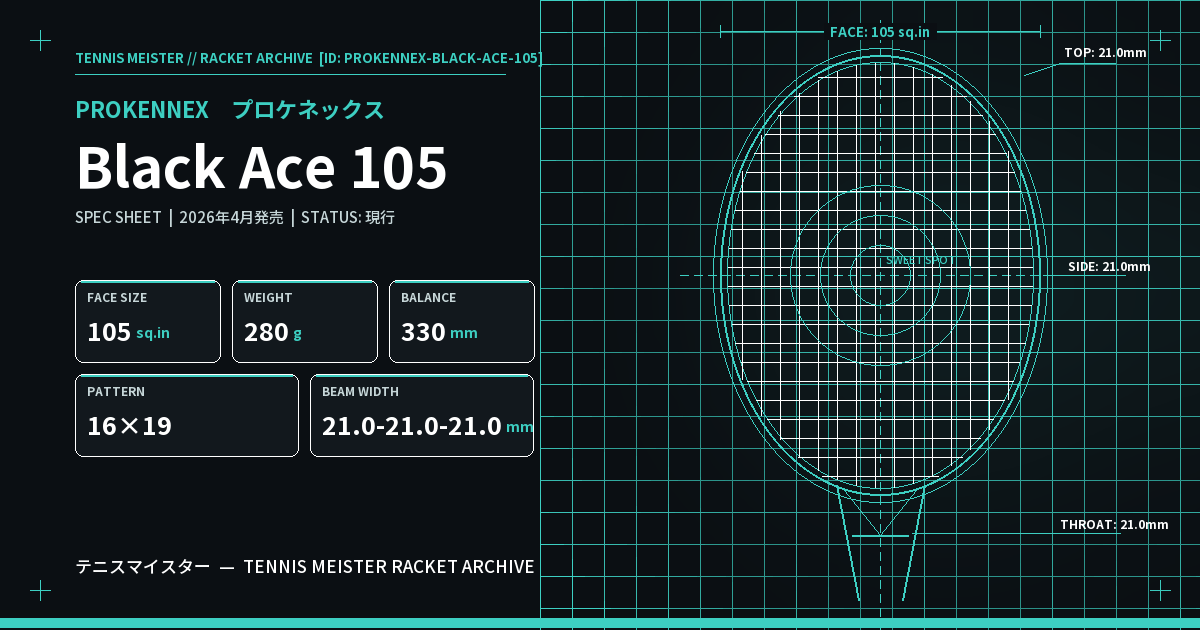Screen dimensions: 1200x630
Task: Click the THROAT: 21.0mm annotation
Action: tap(1114, 524)
